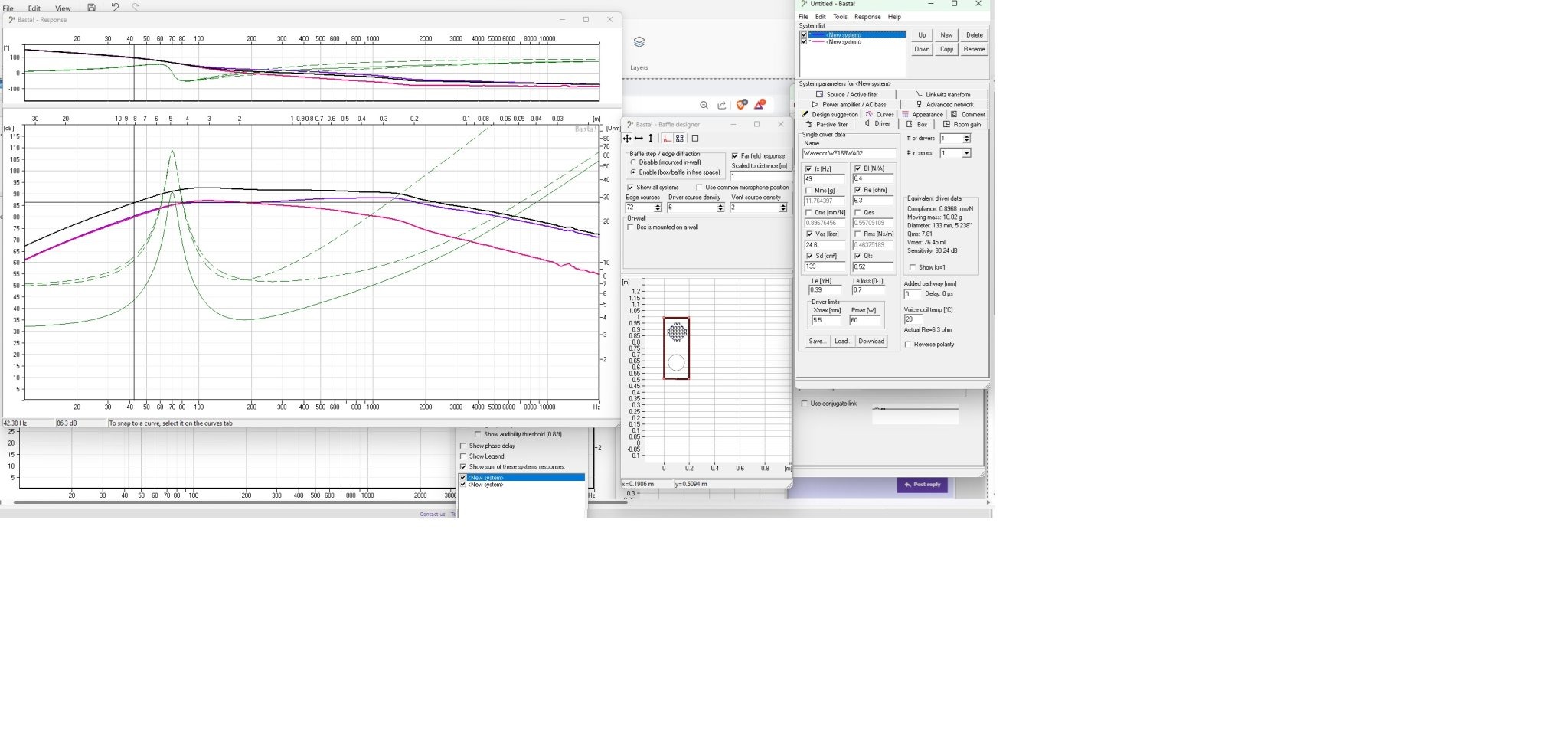Click the Load... driver button
The image size is (1568, 742).
tap(842, 341)
